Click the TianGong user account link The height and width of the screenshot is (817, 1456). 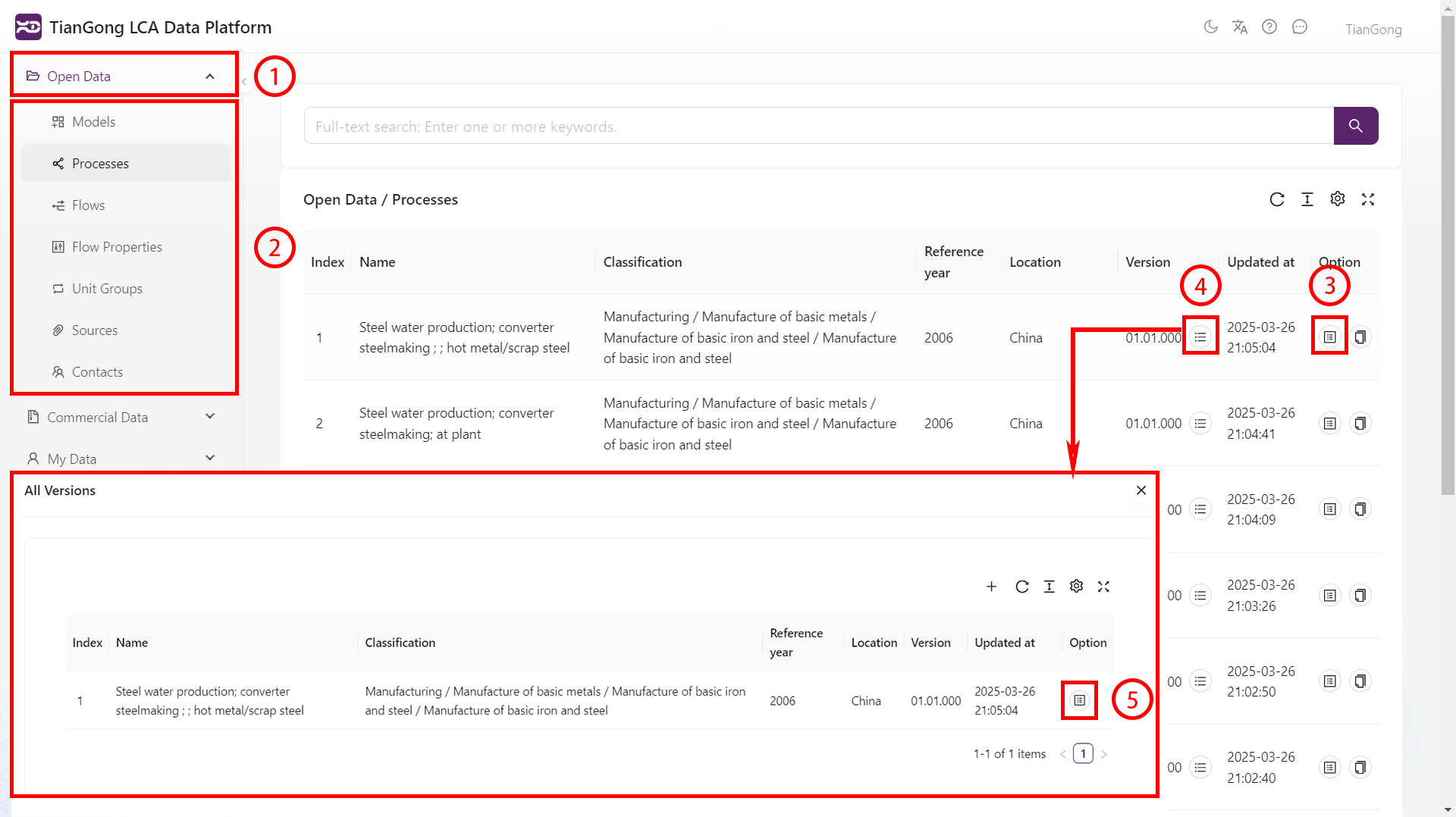(x=1373, y=30)
